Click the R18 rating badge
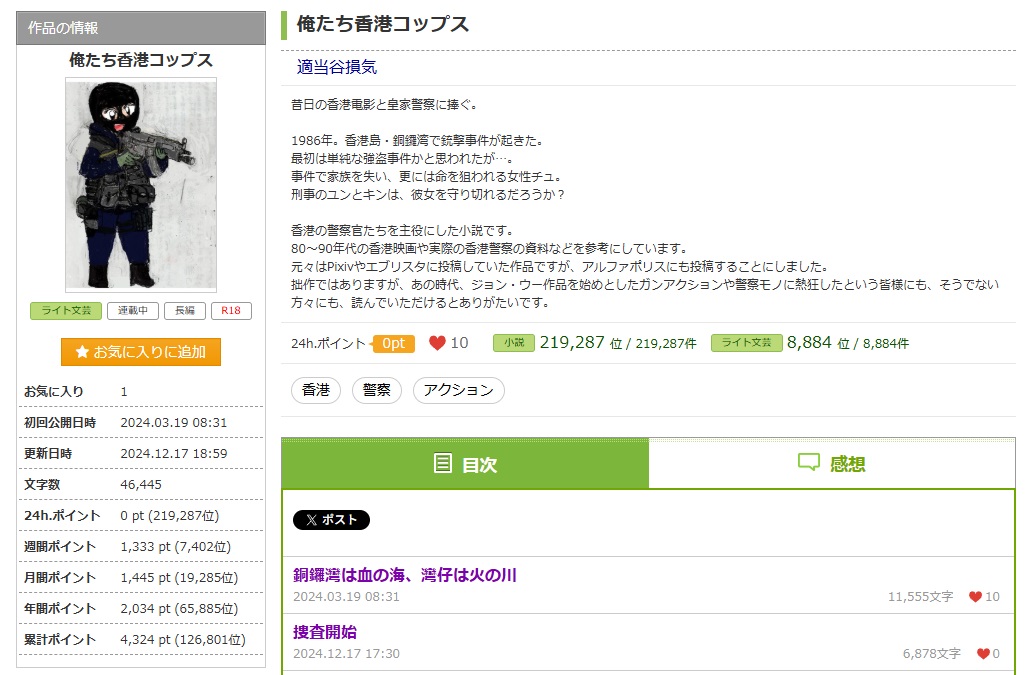The image size is (1029, 675). pyautogui.click(x=231, y=311)
